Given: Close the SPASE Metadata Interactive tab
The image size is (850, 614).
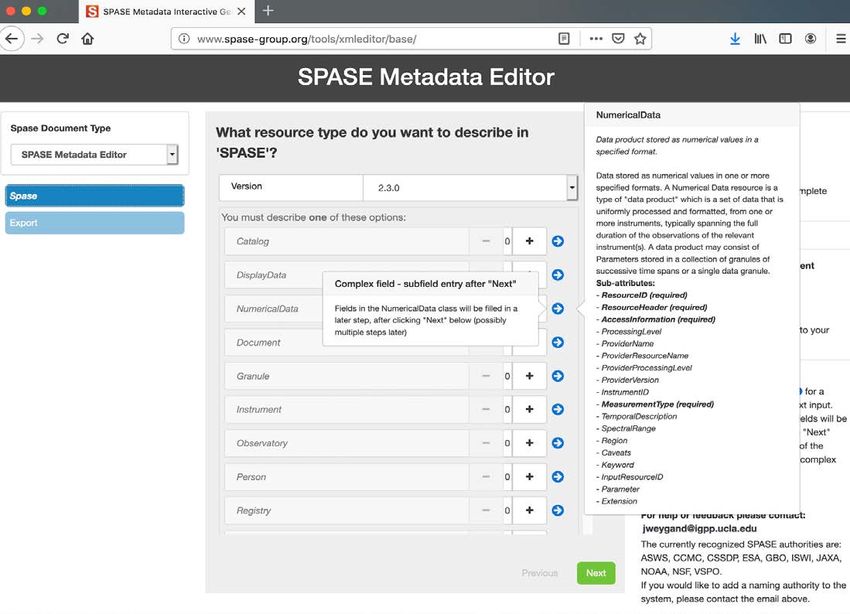Looking at the screenshot, I should [x=241, y=11].
